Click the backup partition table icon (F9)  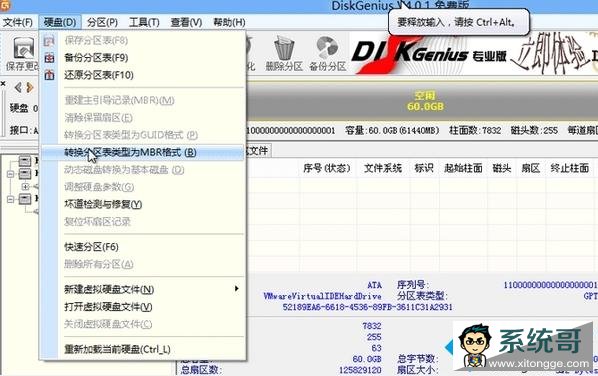[49, 58]
